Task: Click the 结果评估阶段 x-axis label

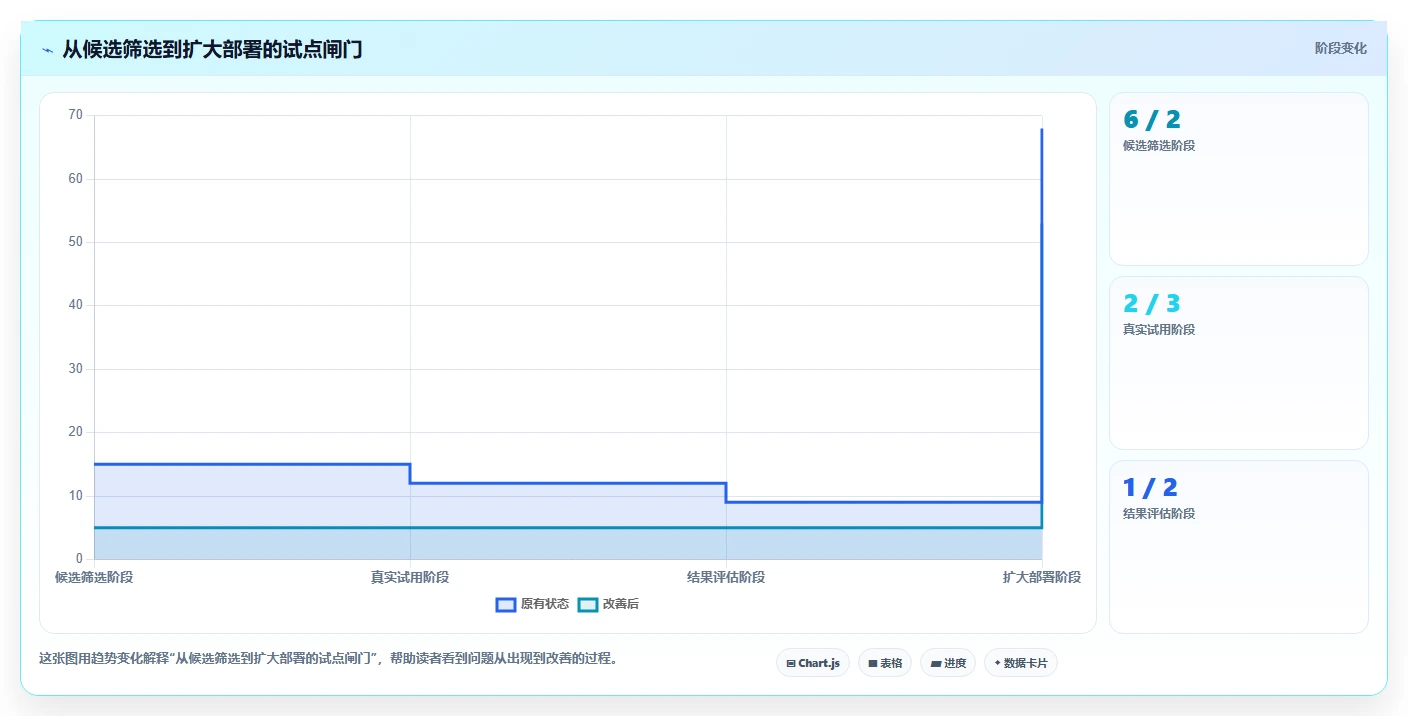Action: click(726, 577)
